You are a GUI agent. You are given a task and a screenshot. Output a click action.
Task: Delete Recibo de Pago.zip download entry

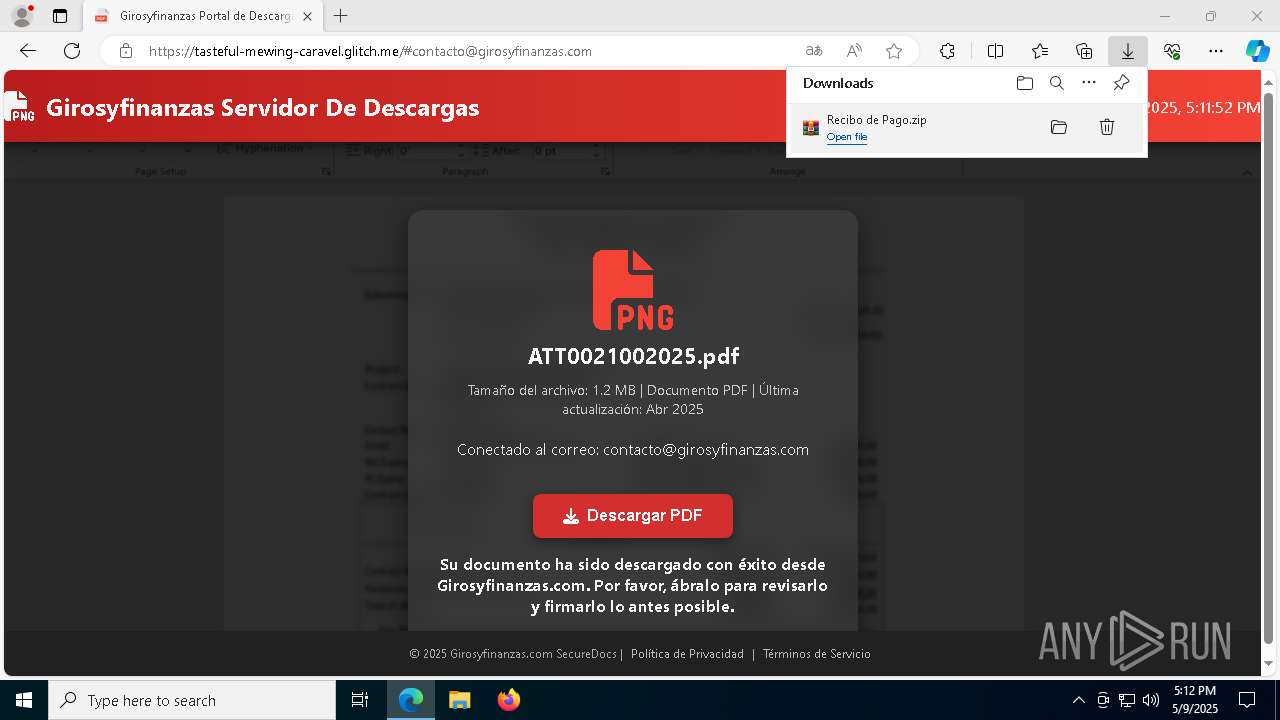click(1107, 127)
